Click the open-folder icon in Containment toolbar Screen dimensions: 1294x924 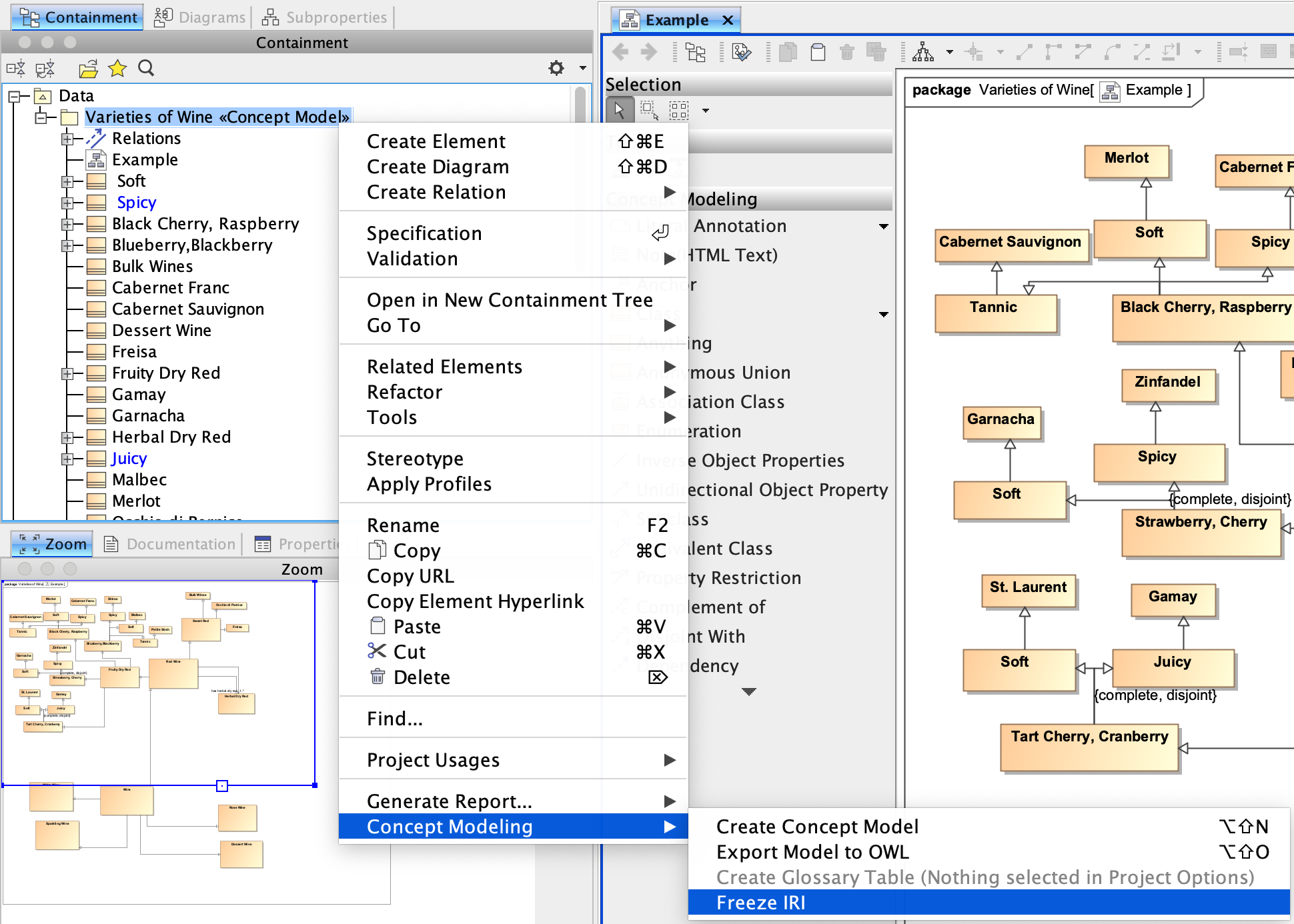click(88, 68)
